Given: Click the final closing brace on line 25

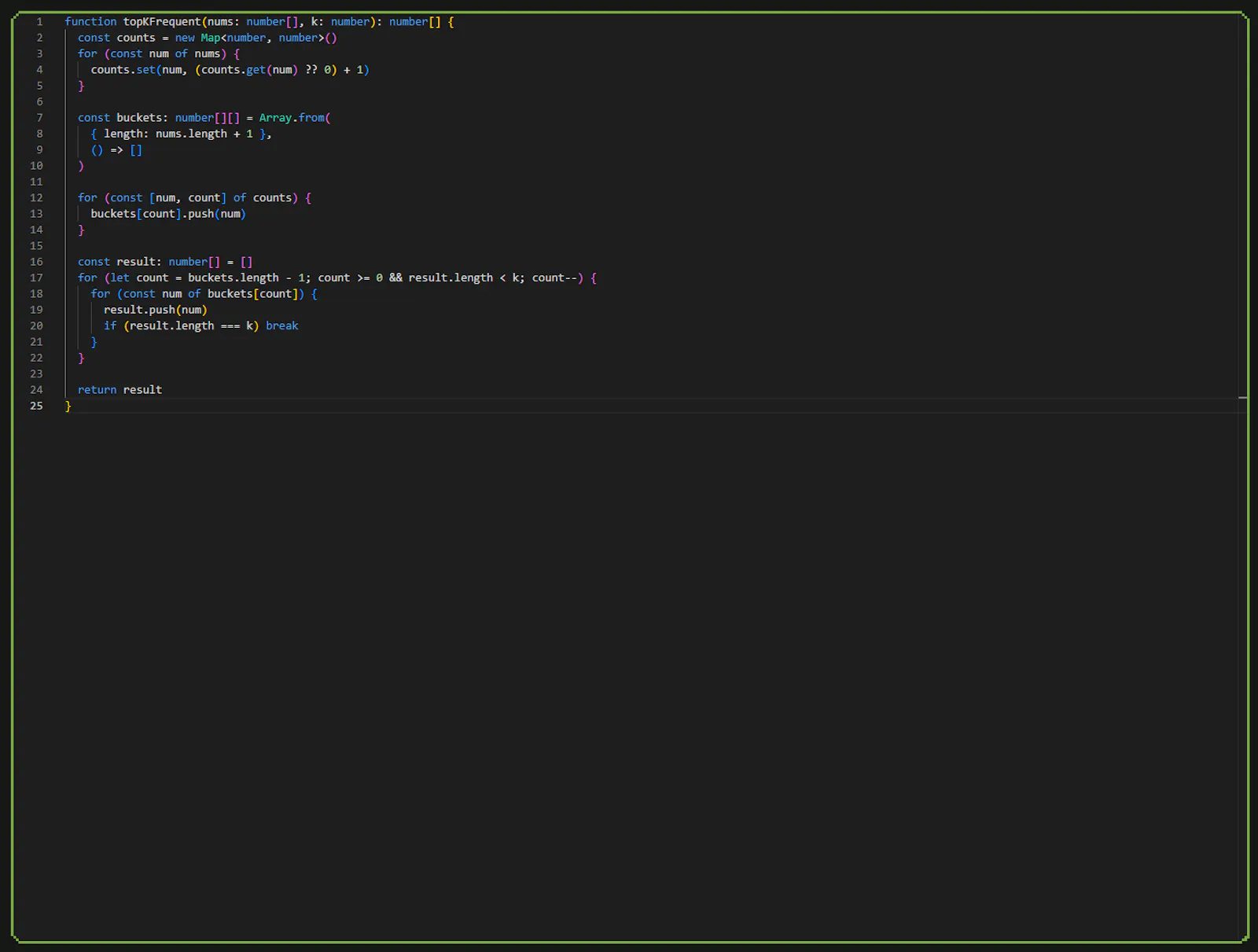Looking at the screenshot, I should [68, 406].
